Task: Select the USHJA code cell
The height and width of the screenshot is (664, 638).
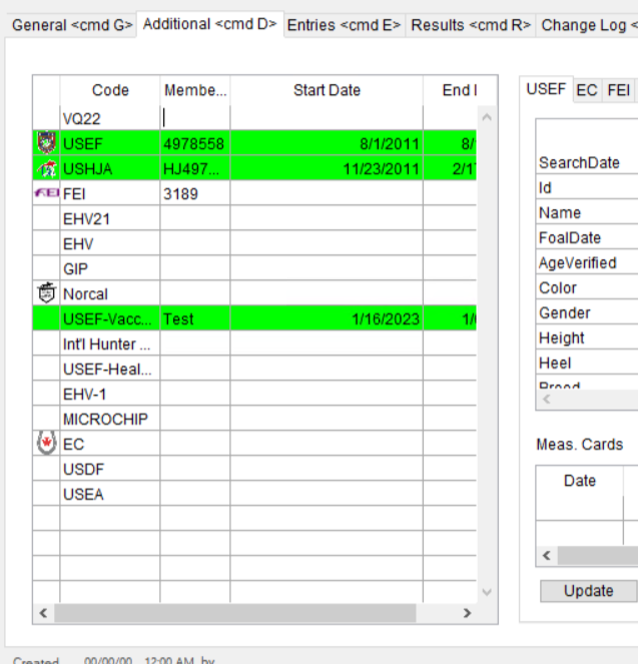Action: tap(110, 169)
